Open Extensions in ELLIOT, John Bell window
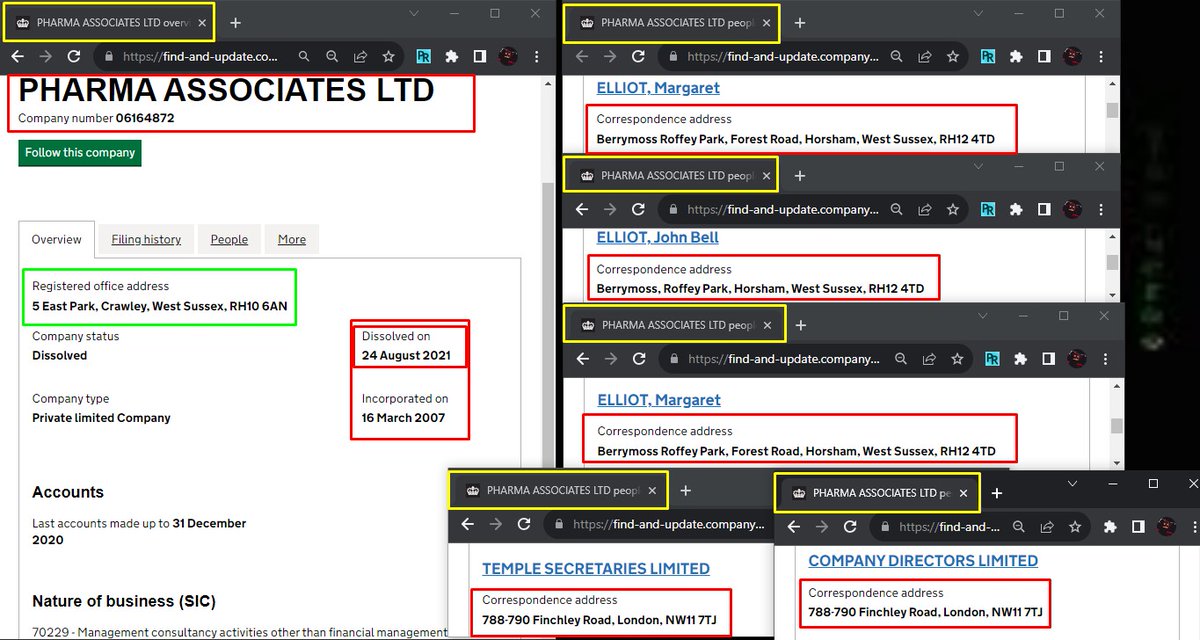 (x=1016, y=209)
